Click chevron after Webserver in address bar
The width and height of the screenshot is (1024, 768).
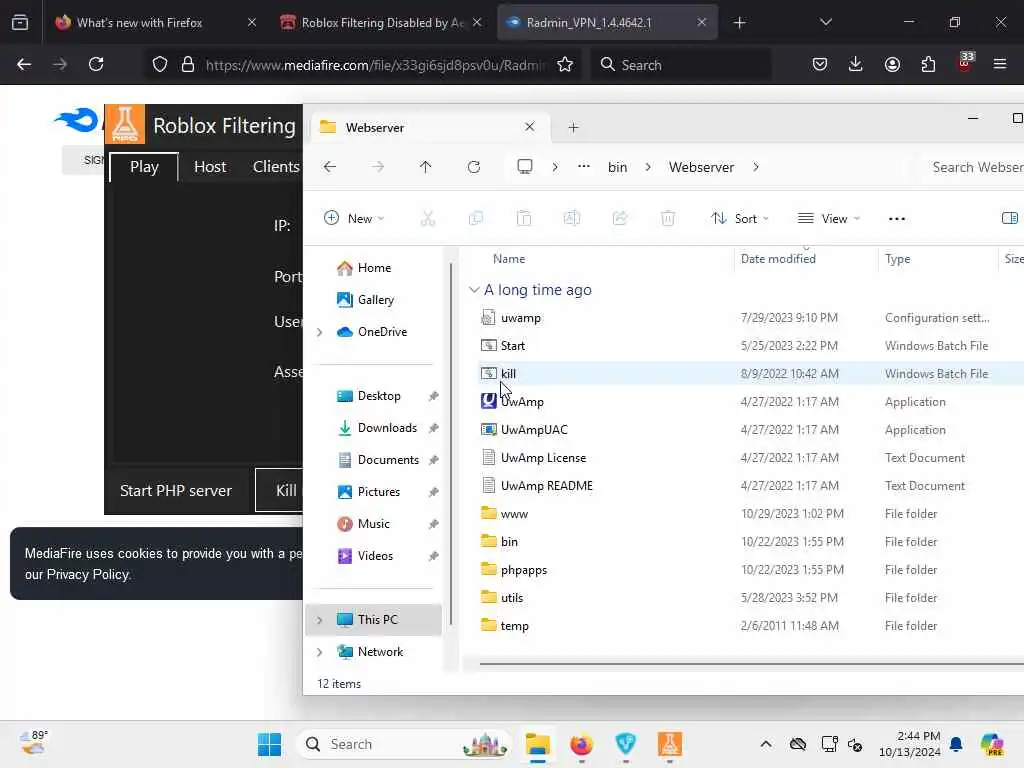coord(756,167)
